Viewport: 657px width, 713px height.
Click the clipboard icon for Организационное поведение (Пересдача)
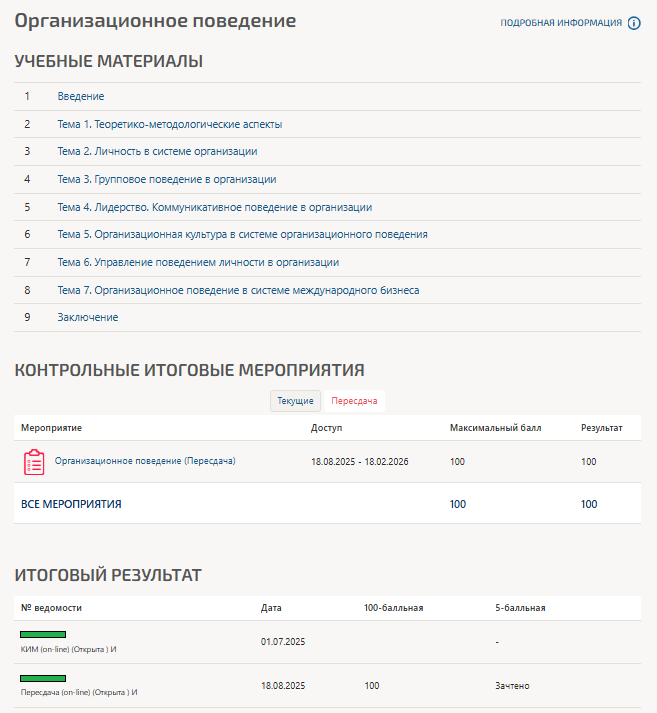[34, 462]
